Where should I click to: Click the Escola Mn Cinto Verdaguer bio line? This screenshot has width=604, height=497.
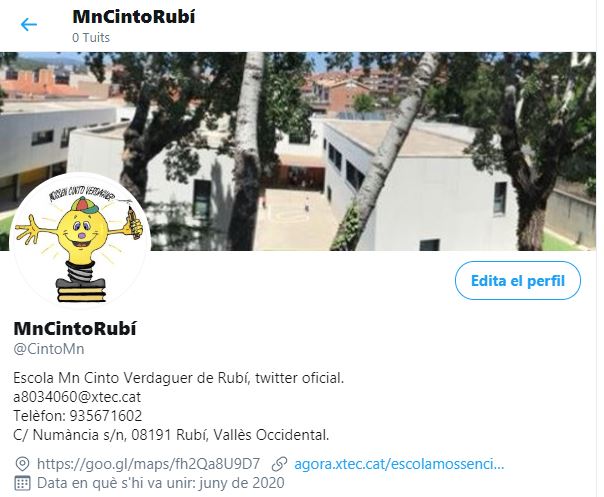point(178,378)
